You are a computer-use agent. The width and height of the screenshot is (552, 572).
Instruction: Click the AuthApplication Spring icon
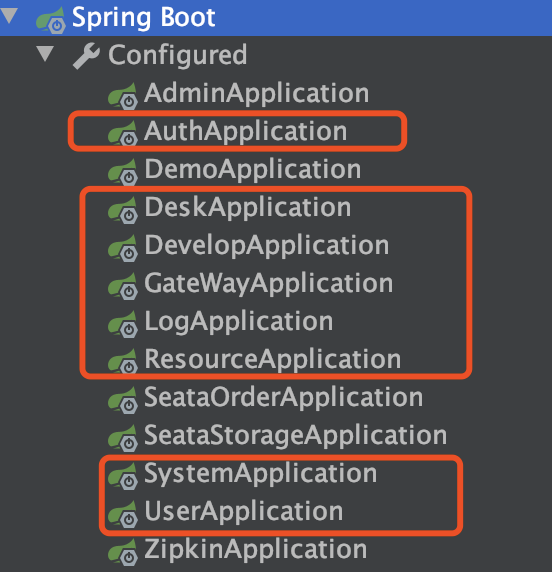(123, 134)
